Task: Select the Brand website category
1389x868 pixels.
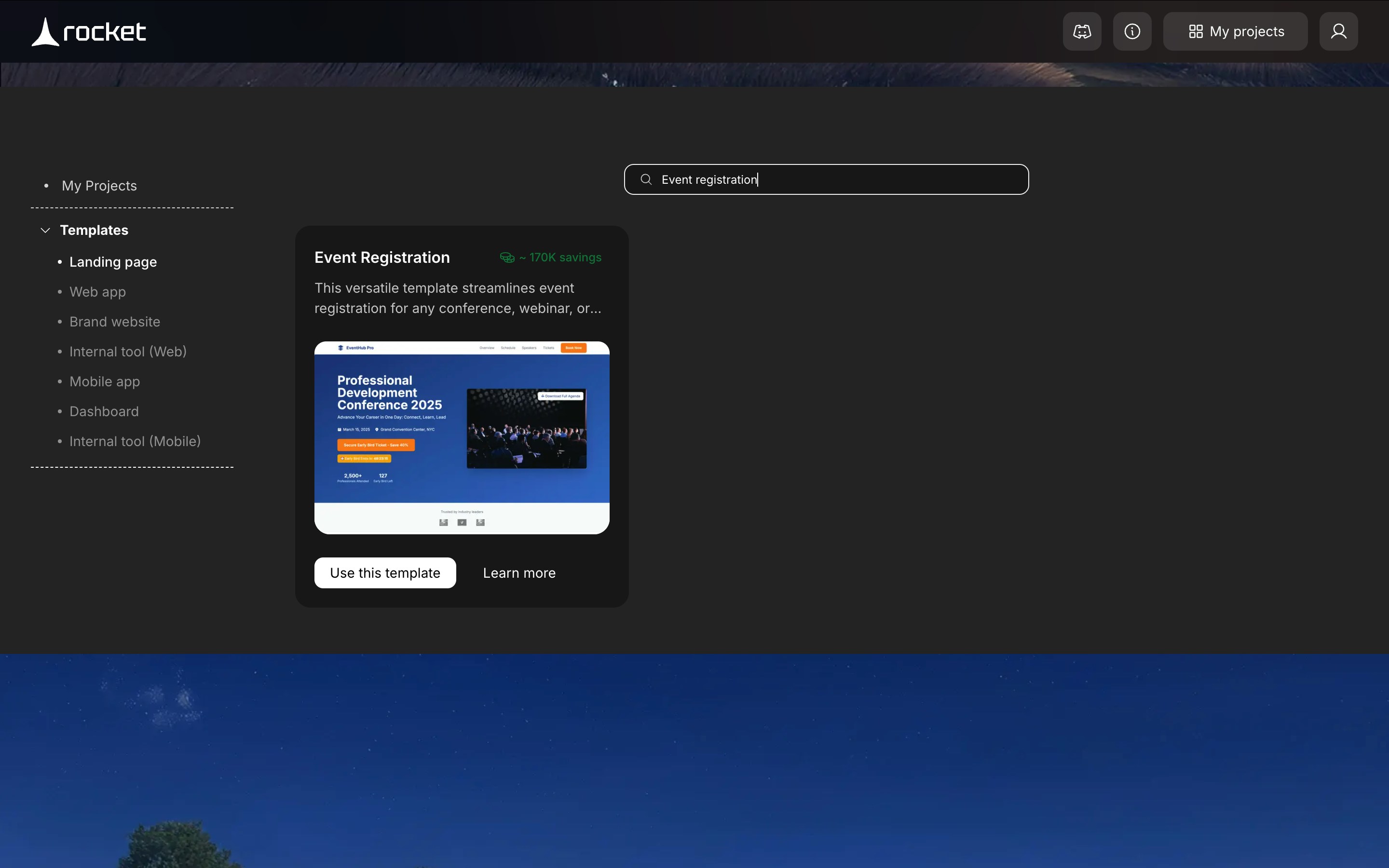Action: (x=115, y=322)
